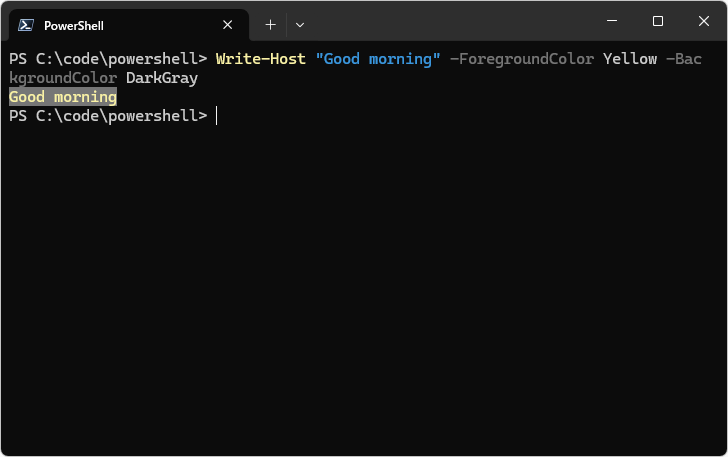Click the Write-Host command text
The image size is (728, 457).
pos(260,59)
